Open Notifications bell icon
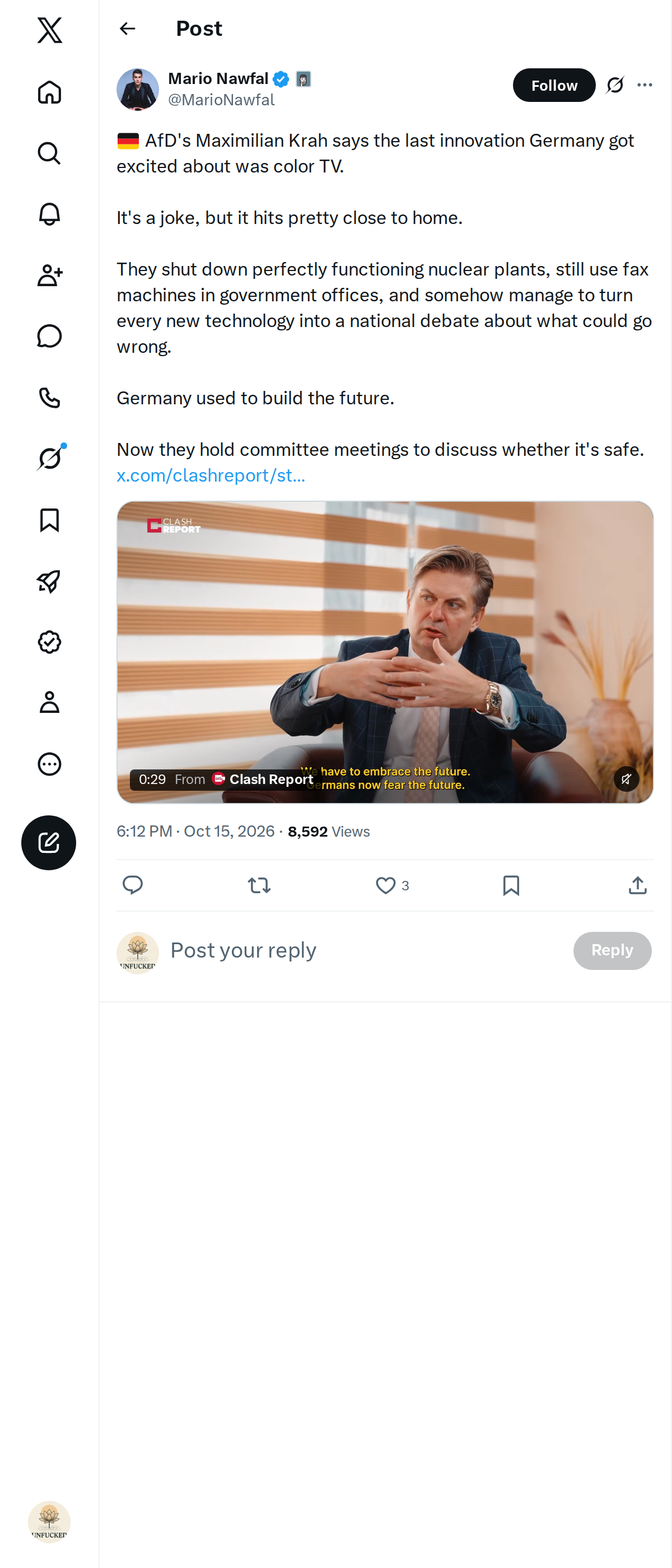The image size is (672, 1568). point(49,214)
